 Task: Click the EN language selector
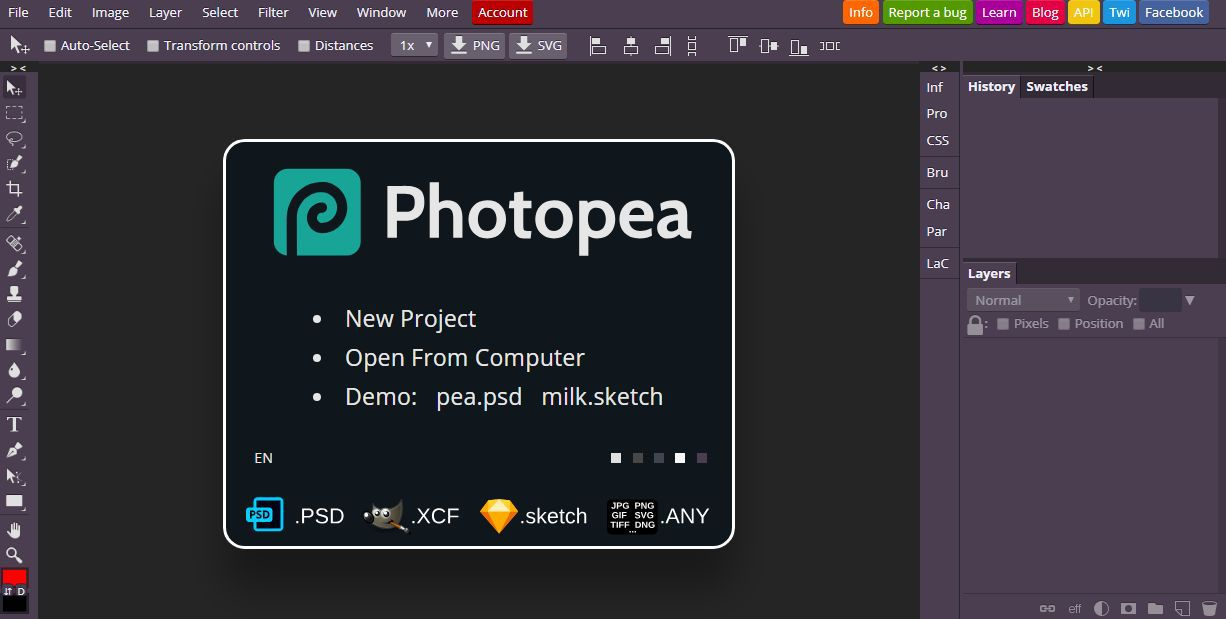(x=263, y=458)
